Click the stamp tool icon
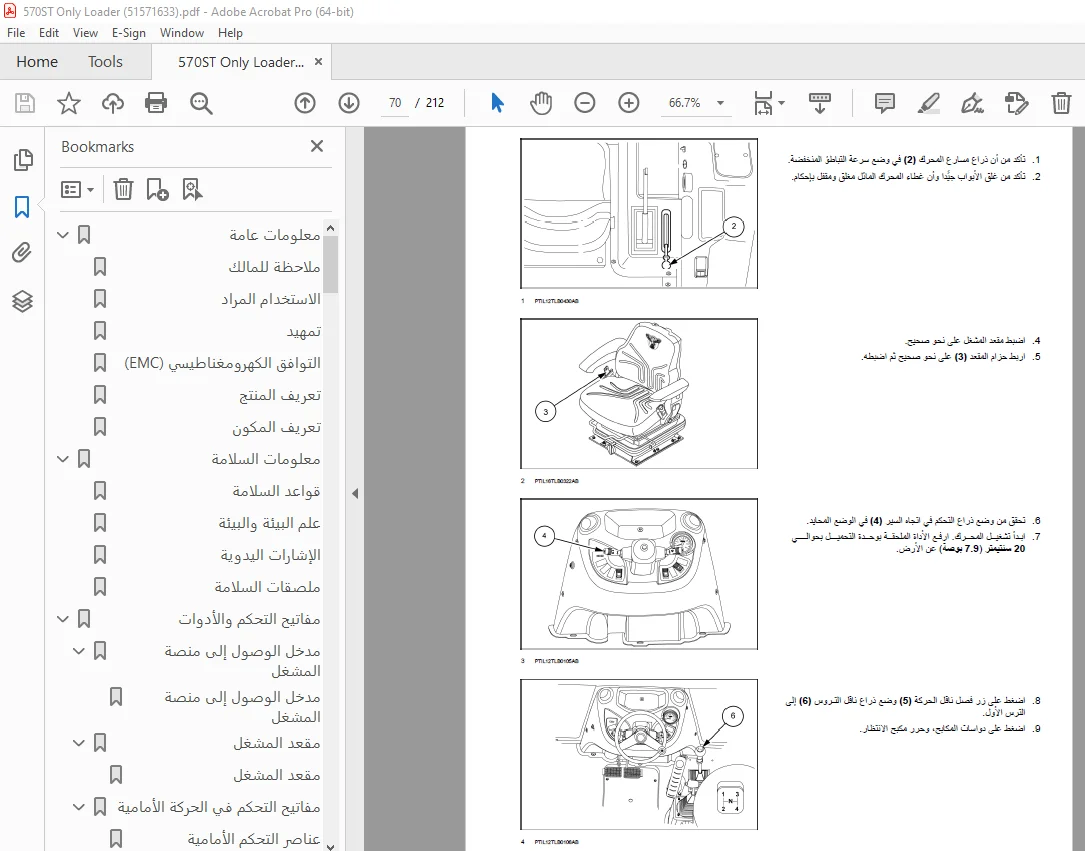The image size is (1085, 851). [x=1016, y=103]
